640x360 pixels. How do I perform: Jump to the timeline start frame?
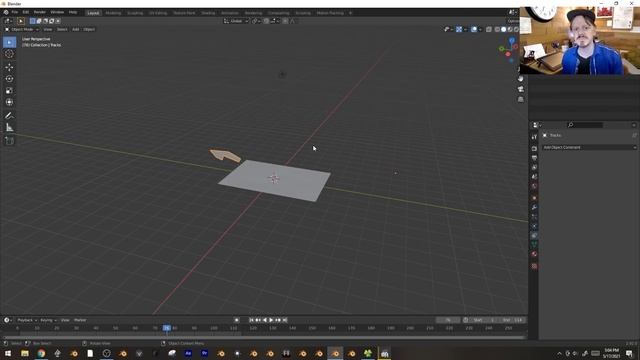point(251,320)
